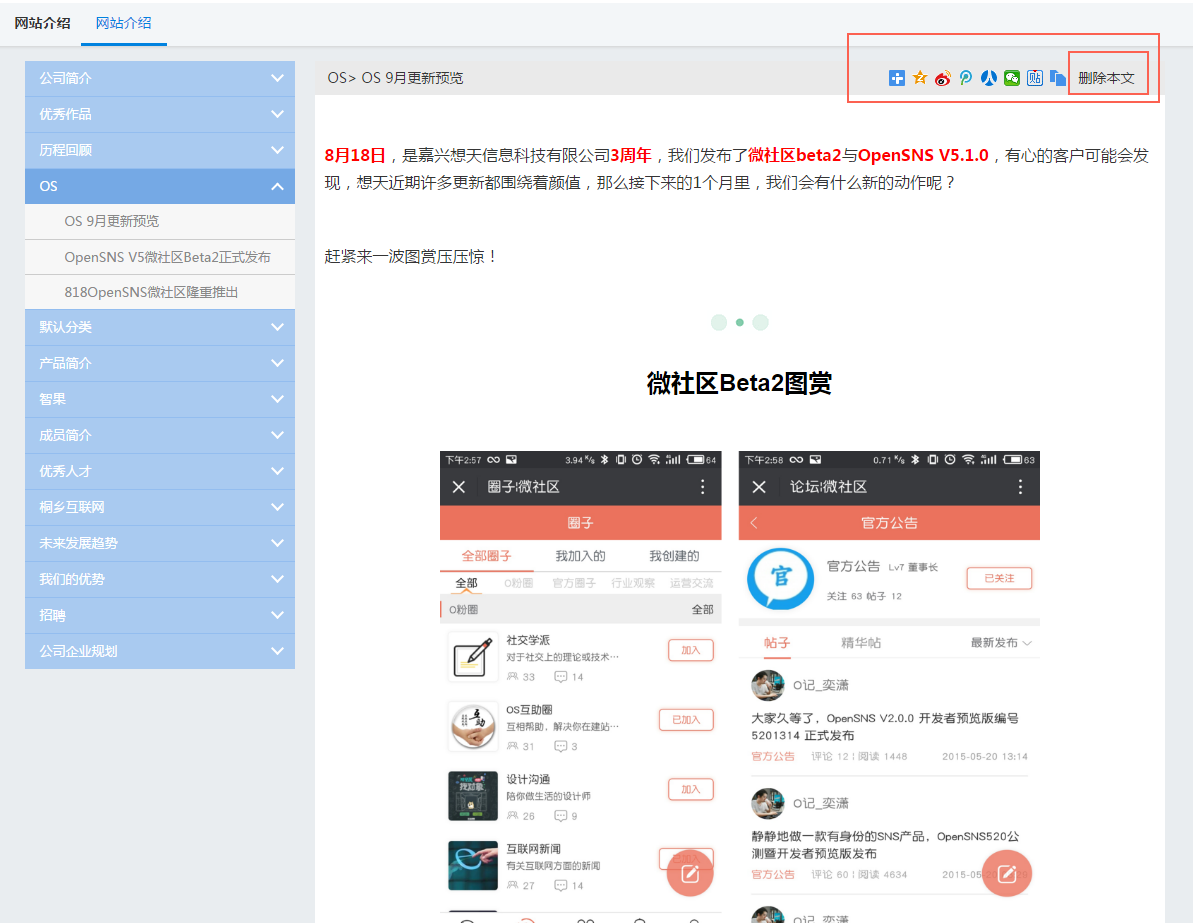1193x923 pixels.
Task: Open the 未来发展趋势 category
Action: 160,543
